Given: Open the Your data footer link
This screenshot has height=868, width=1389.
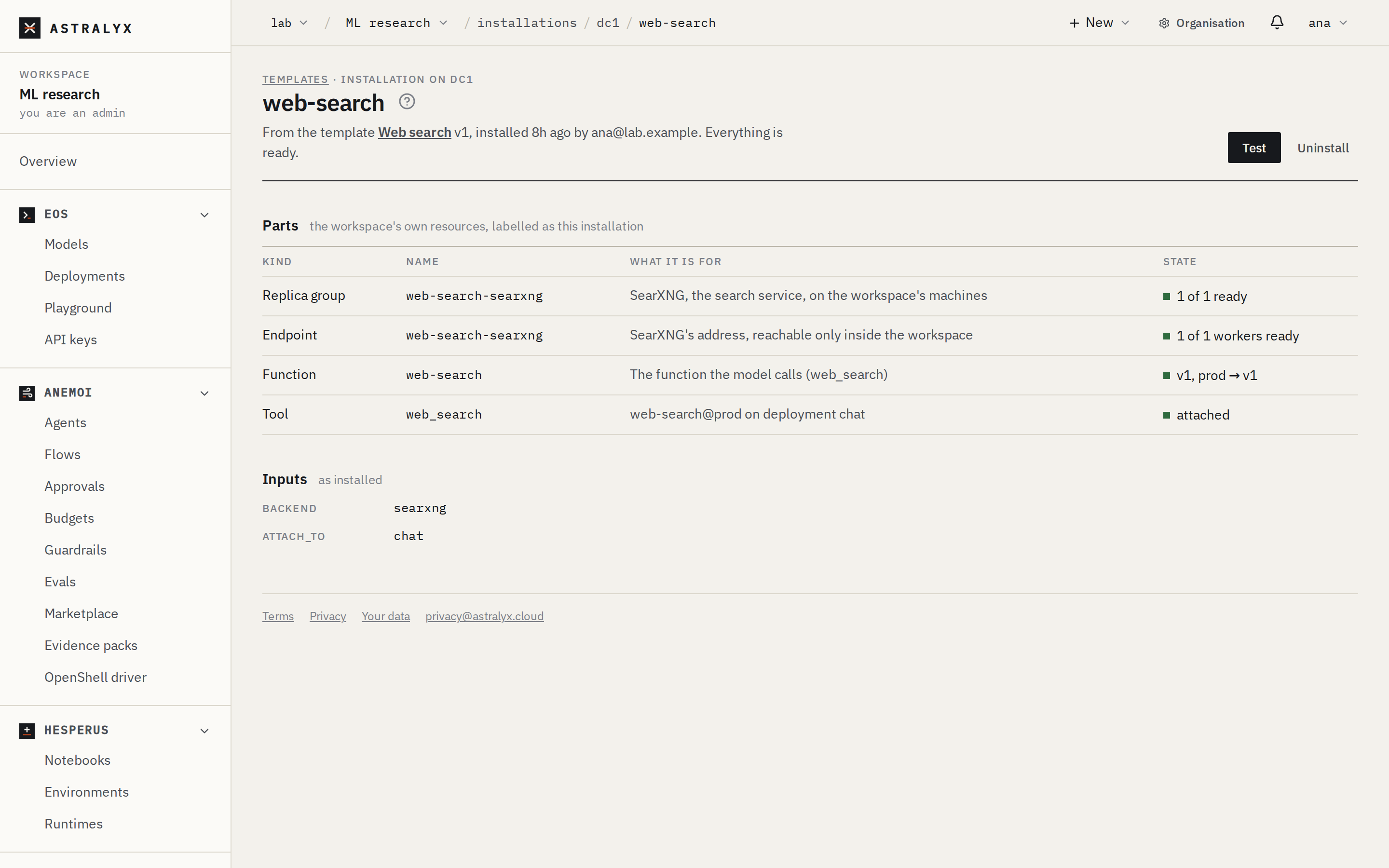Looking at the screenshot, I should [x=386, y=616].
